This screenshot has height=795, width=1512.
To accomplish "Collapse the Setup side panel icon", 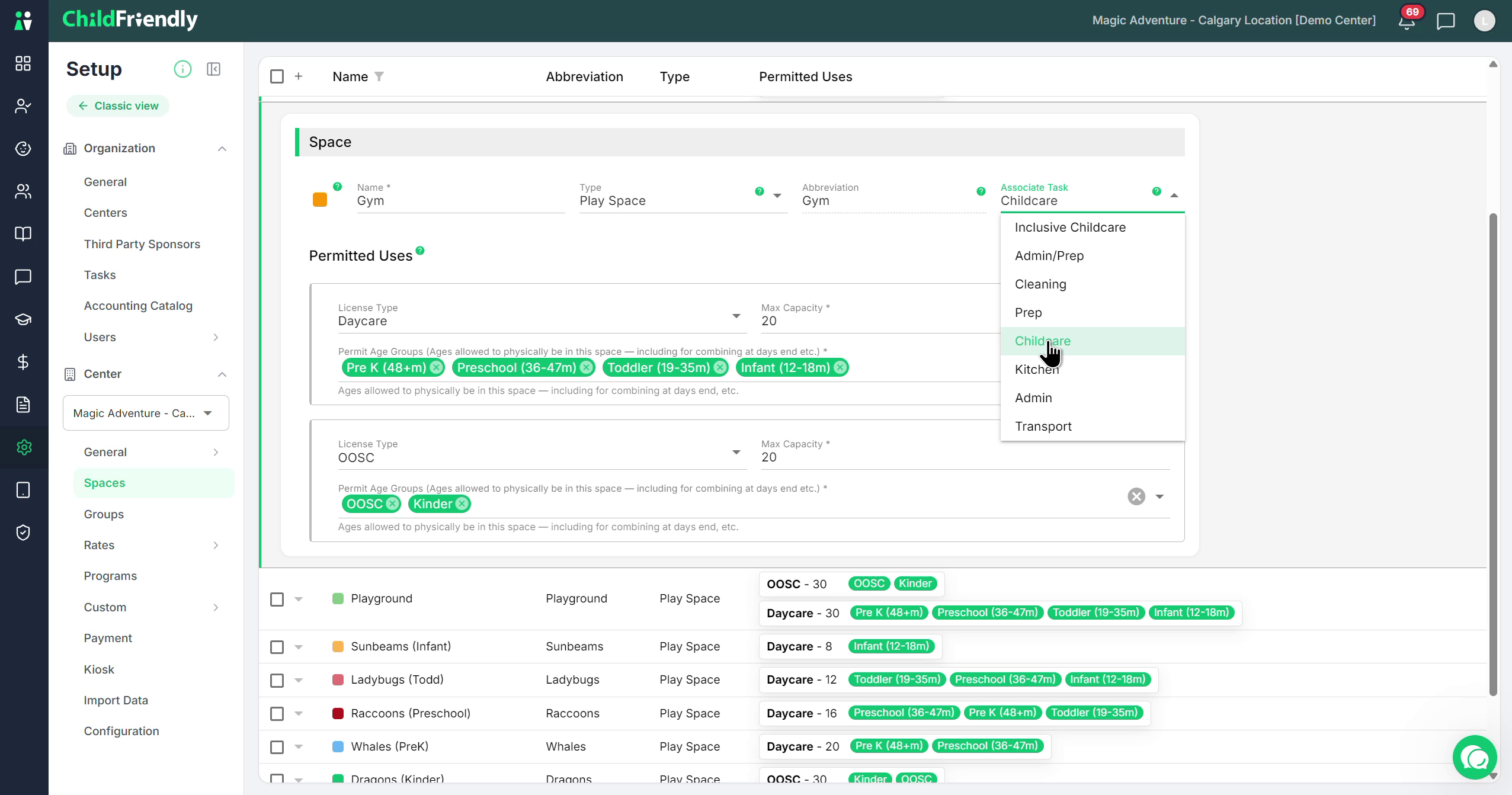I will click(x=214, y=69).
